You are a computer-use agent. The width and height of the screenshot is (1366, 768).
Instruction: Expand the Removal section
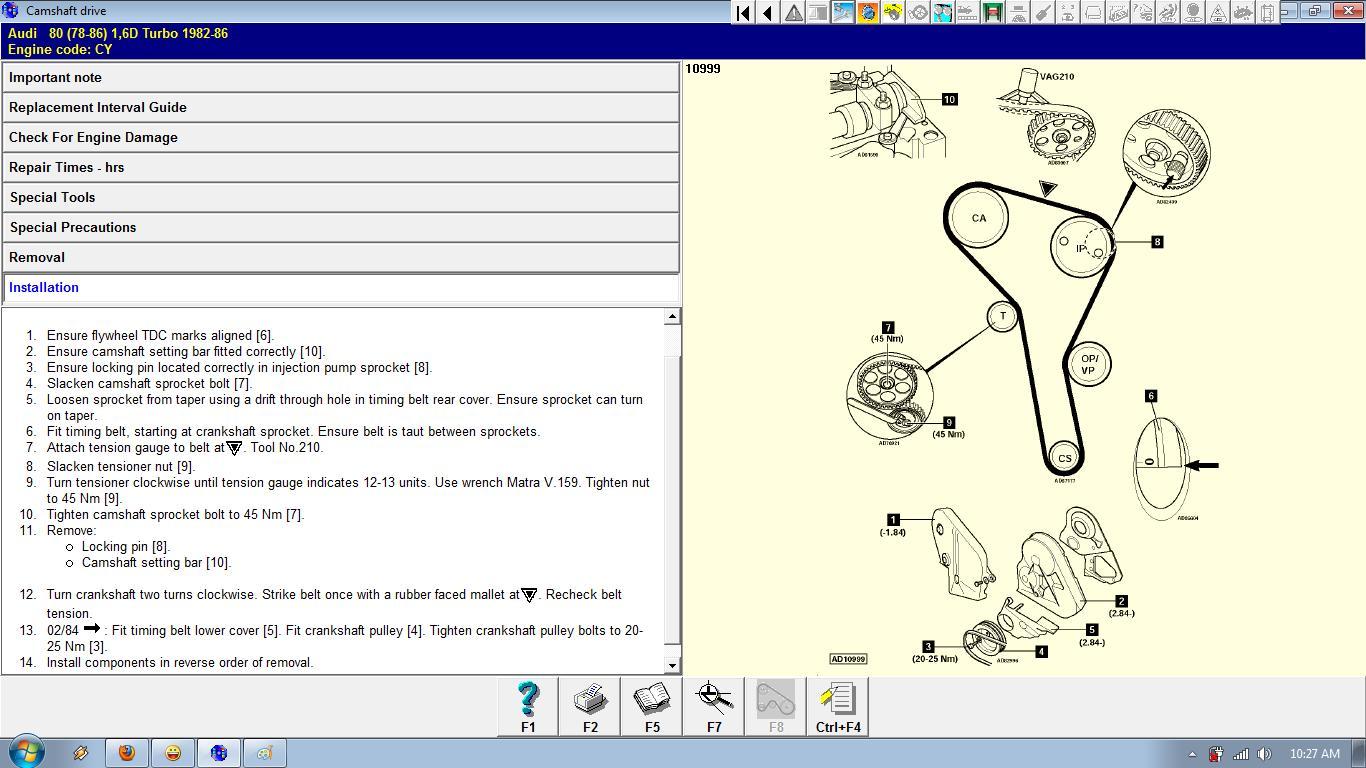pyautogui.click(x=340, y=257)
